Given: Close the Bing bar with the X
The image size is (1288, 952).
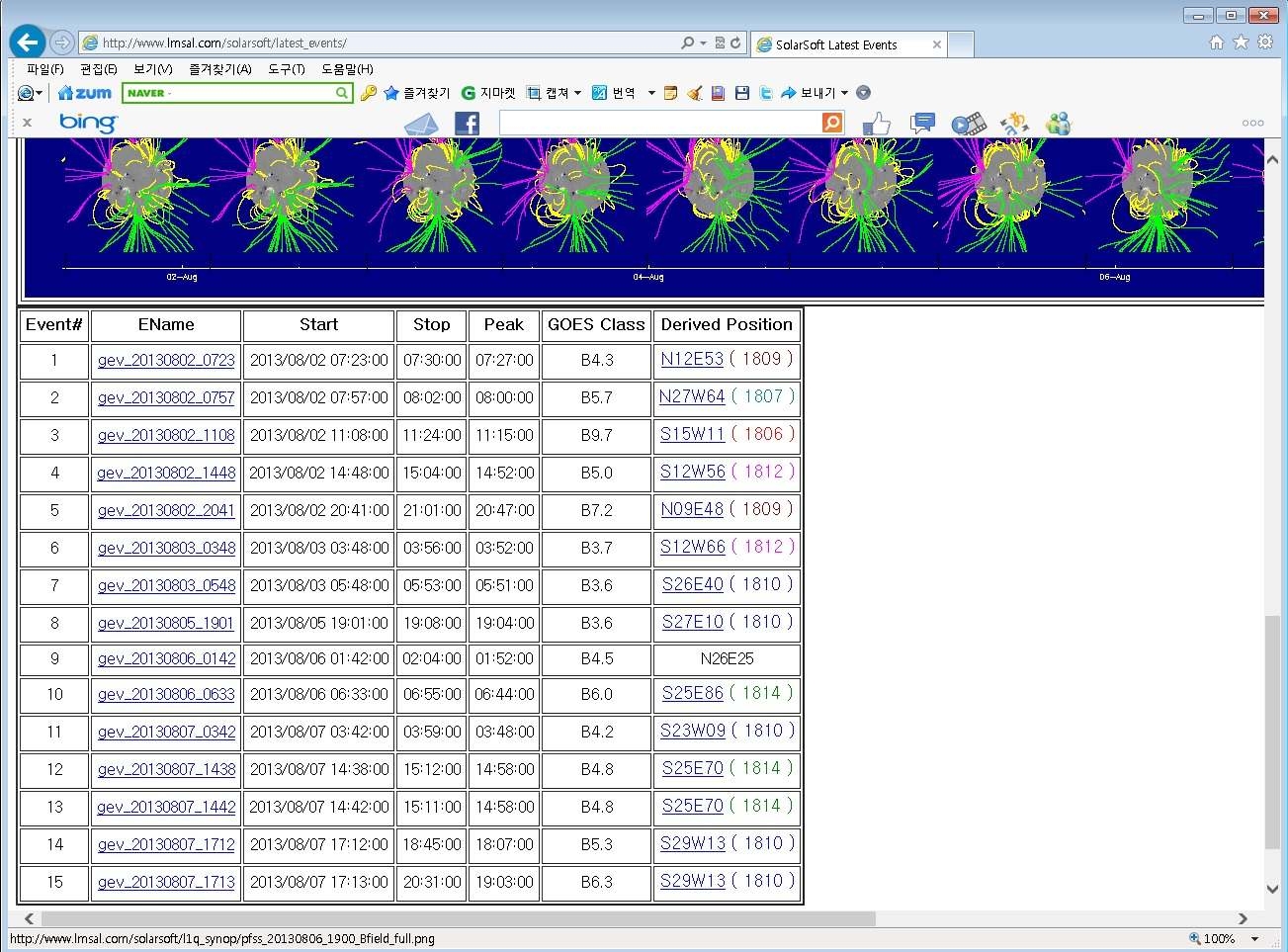Looking at the screenshot, I should coord(27,123).
